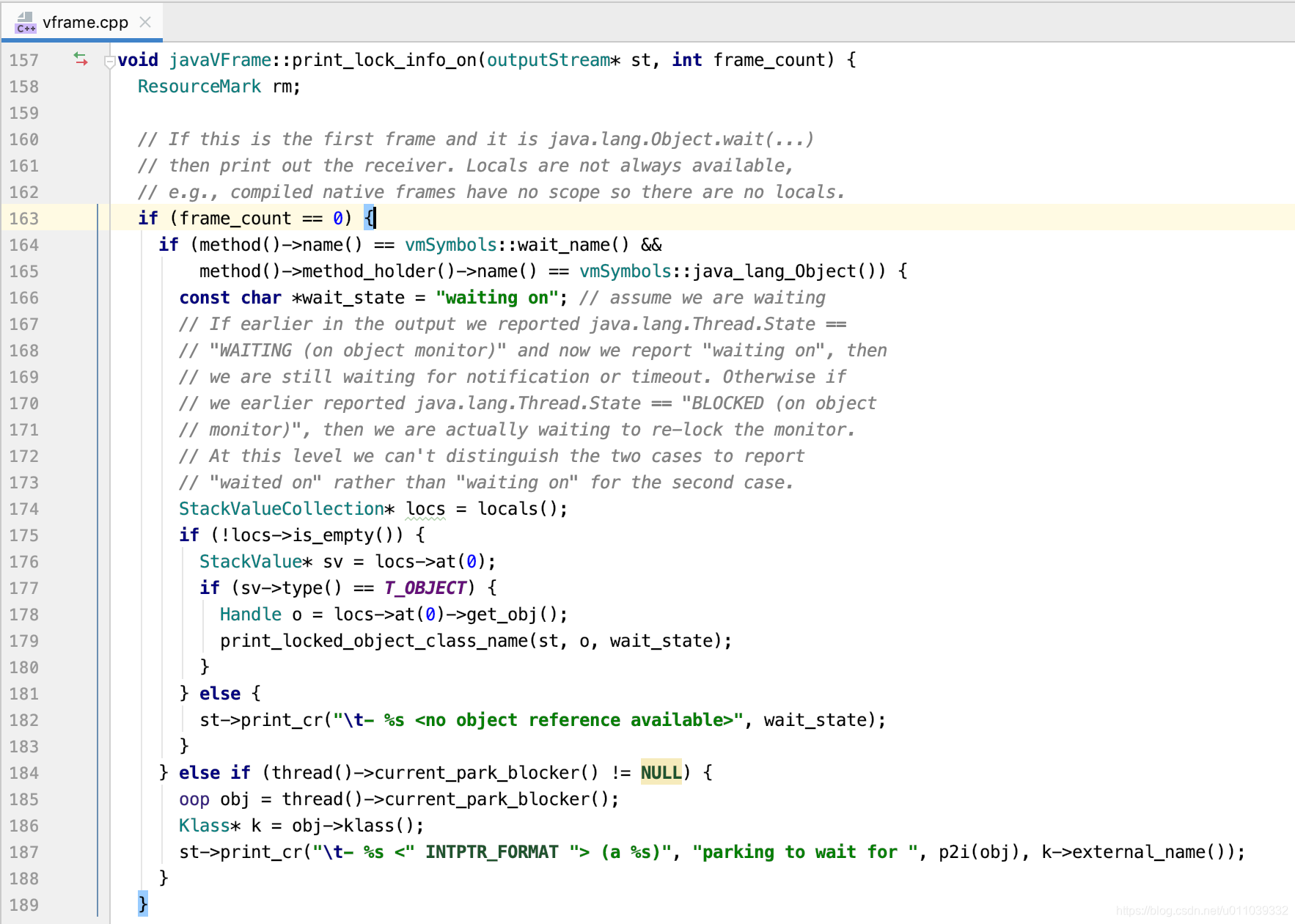Click line number 189 in the gutter

pyautogui.click(x=24, y=904)
